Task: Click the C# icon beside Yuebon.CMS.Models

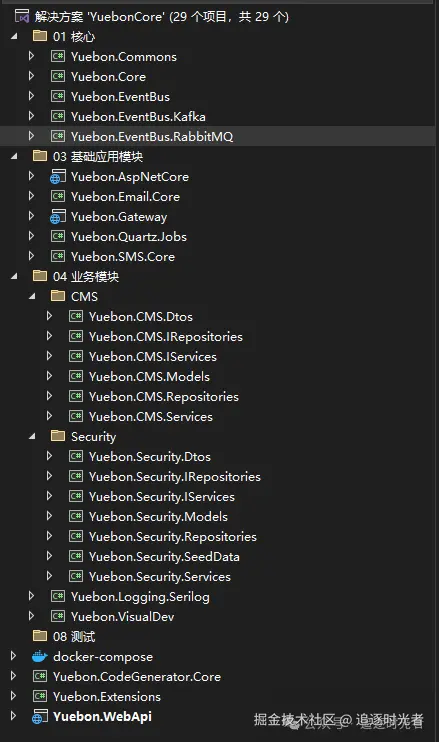Action: coord(76,376)
